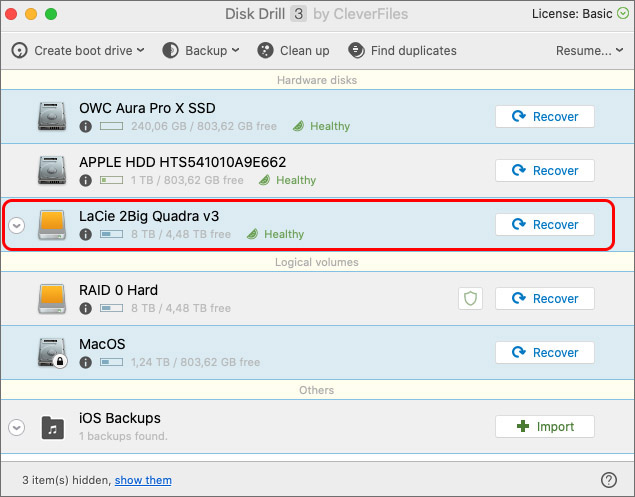Click the OWC SSD Healthy status

(x=321, y=126)
